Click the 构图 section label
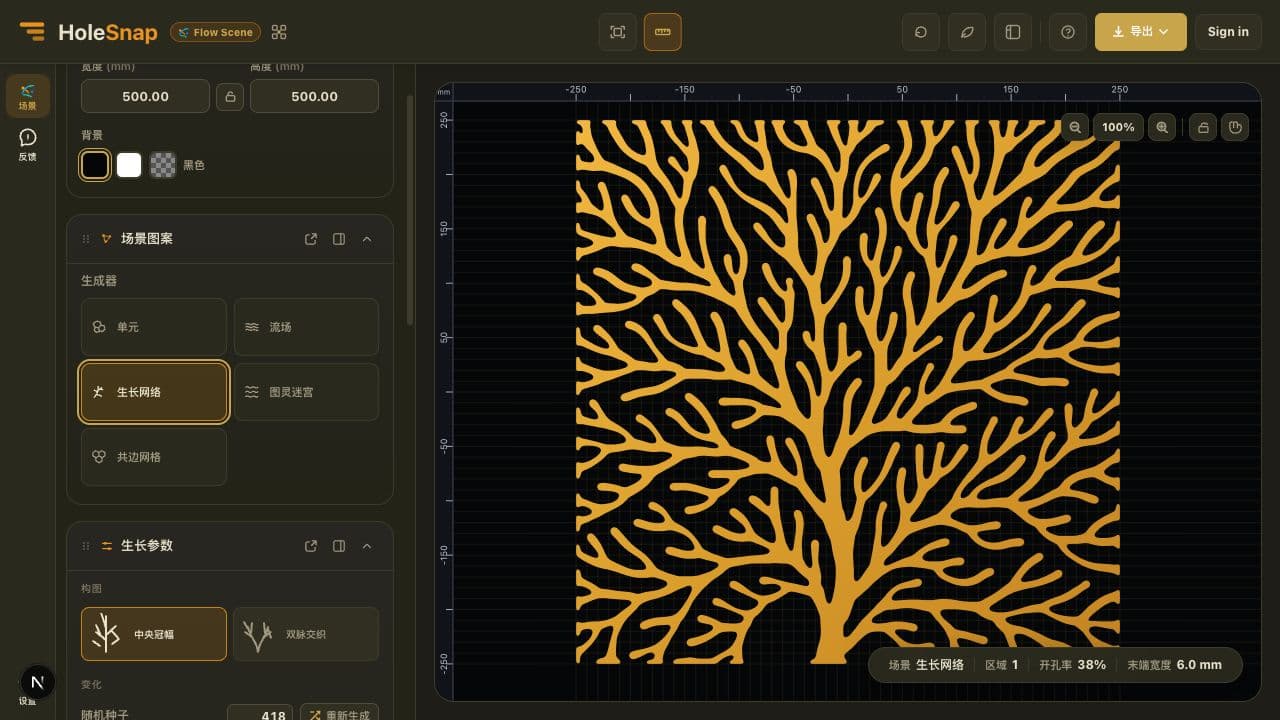 (x=91, y=588)
